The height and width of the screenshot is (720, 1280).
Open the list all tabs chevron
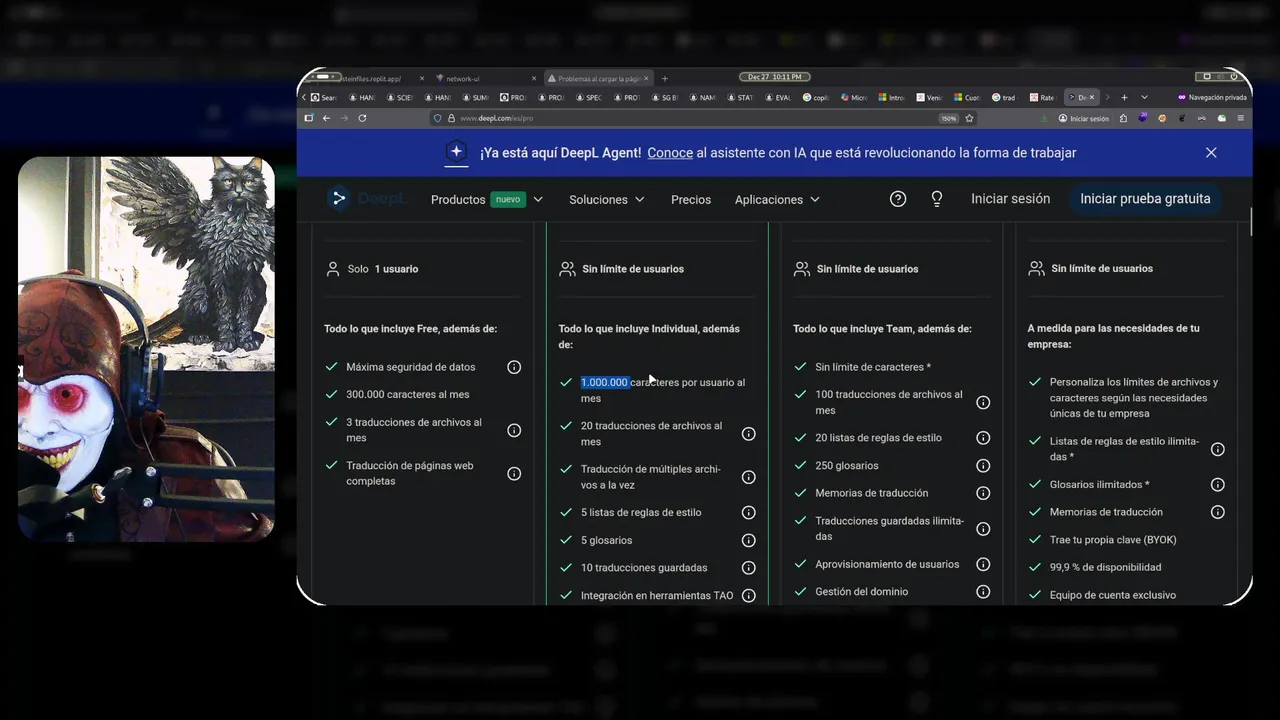(x=1144, y=97)
